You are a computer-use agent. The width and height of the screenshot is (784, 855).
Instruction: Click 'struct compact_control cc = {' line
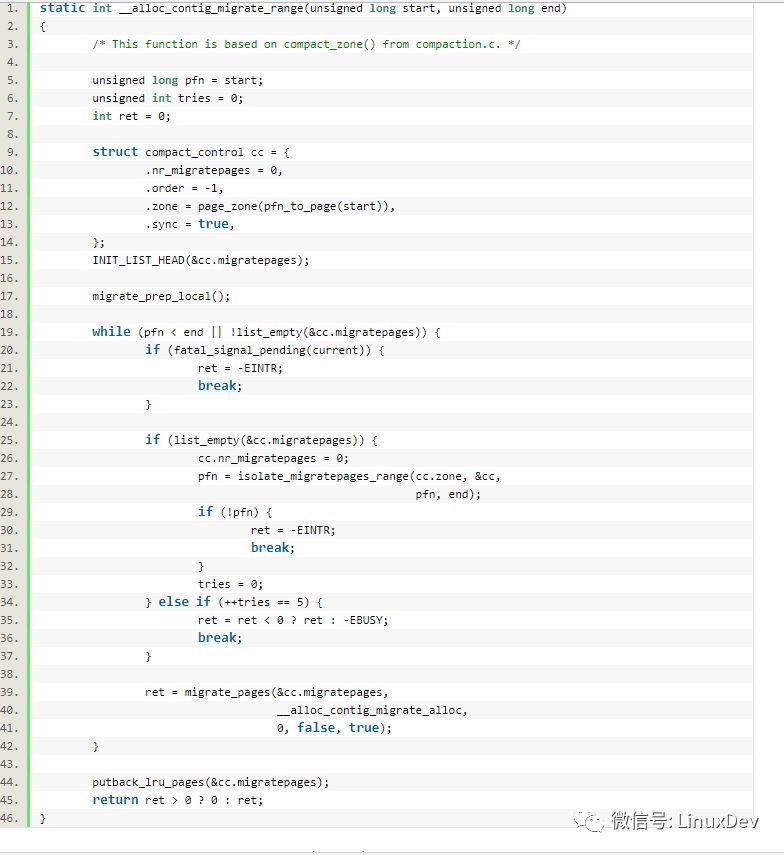(x=191, y=152)
